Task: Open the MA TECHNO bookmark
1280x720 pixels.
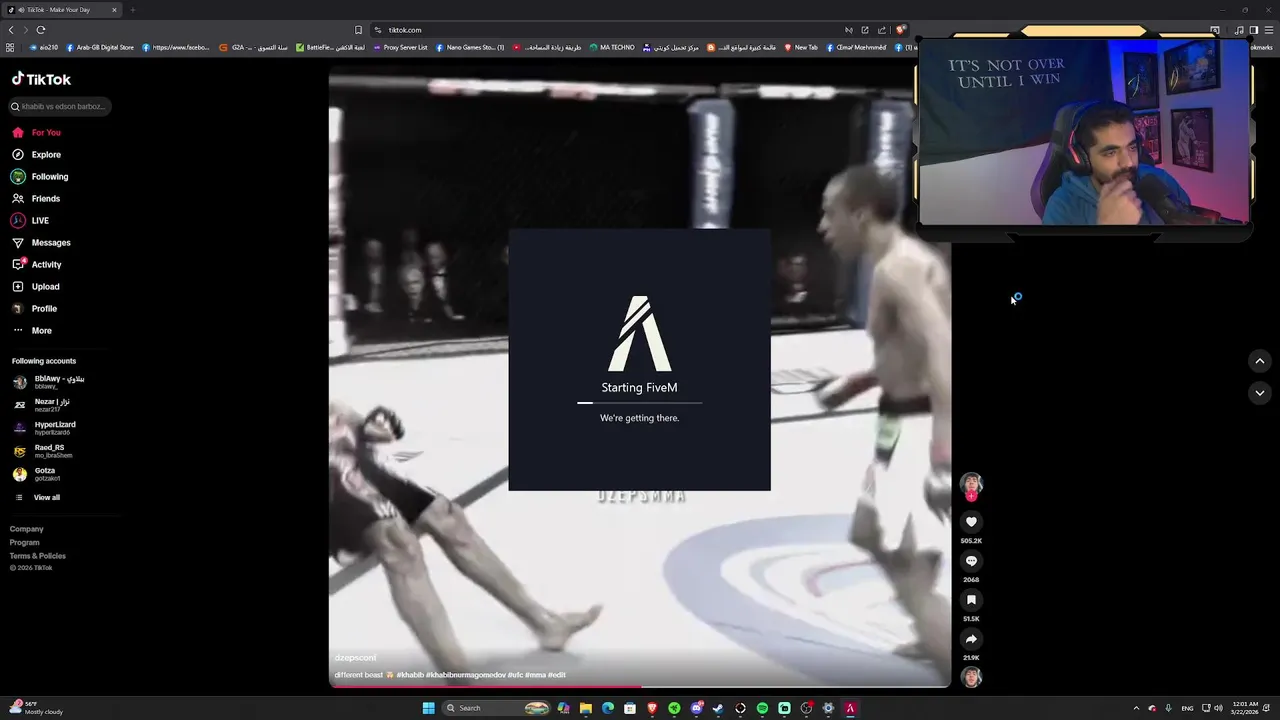Action: 611,47
